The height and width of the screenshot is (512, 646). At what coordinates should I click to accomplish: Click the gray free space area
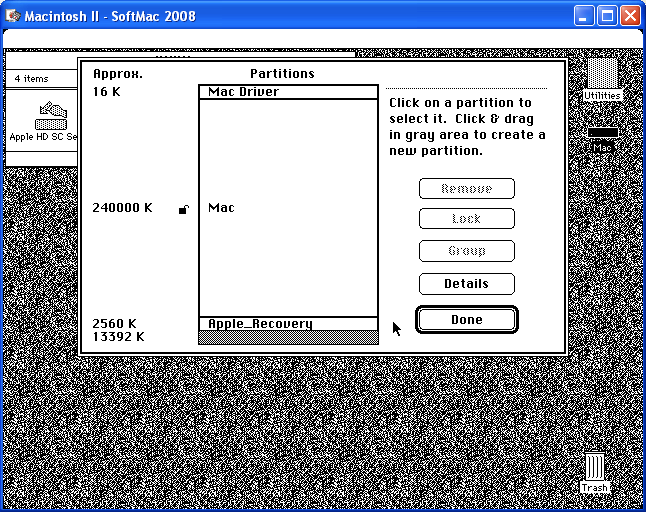(x=288, y=337)
